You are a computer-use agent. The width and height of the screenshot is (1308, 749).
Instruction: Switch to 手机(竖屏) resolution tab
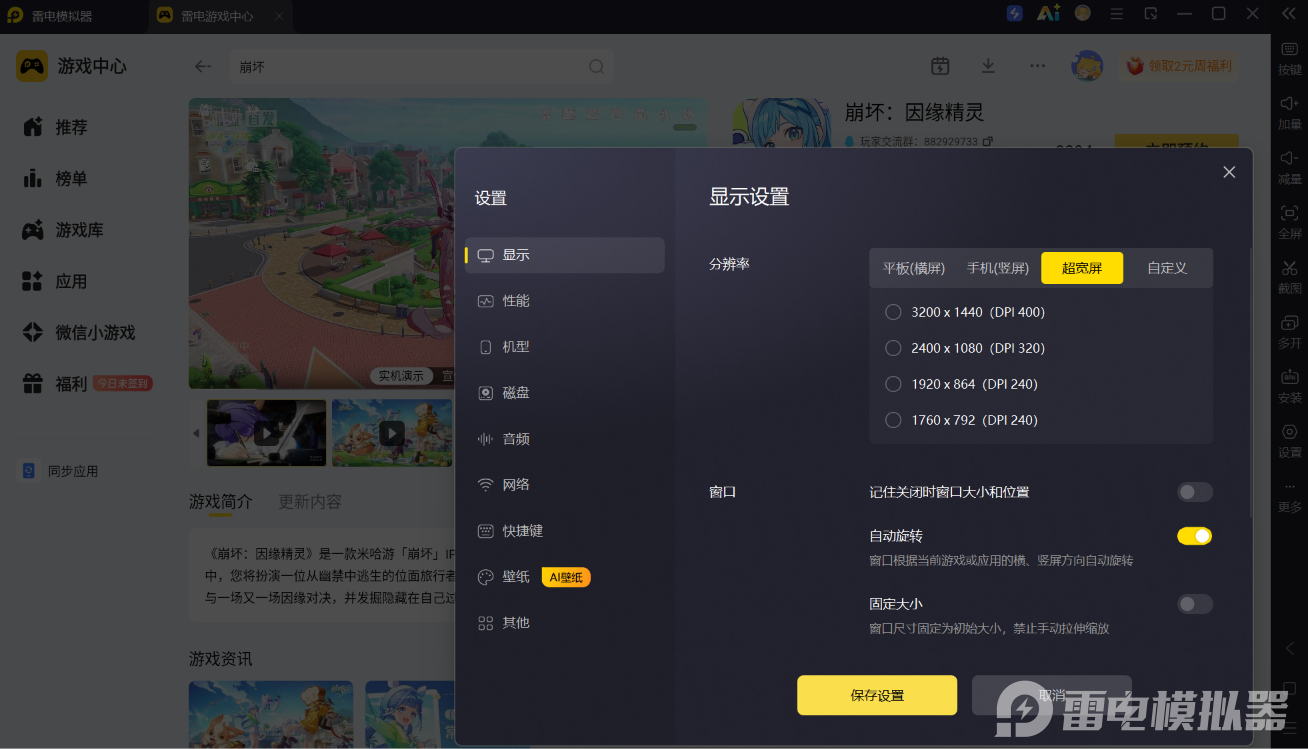(x=998, y=268)
